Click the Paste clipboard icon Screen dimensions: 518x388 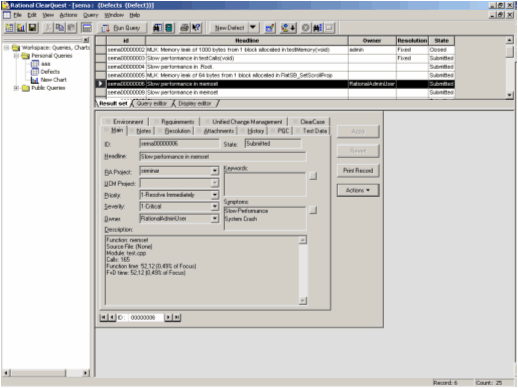click(71, 28)
